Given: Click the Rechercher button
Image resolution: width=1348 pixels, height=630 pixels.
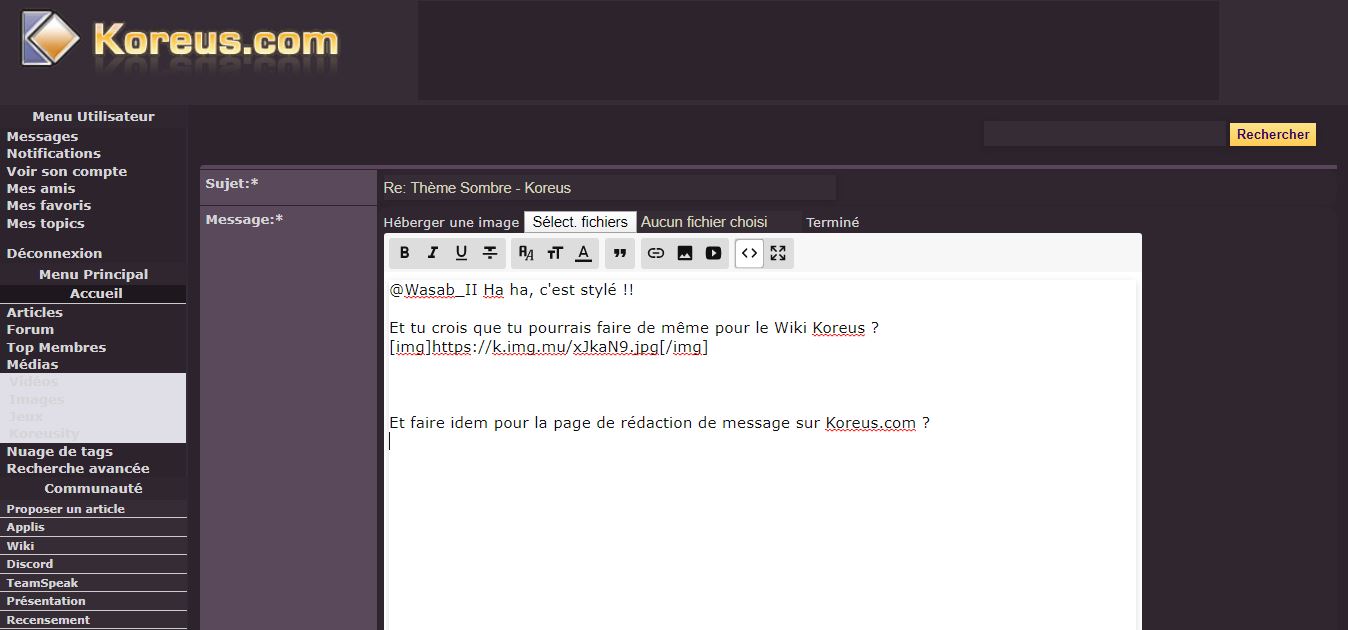Looking at the screenshot, I should click(1272, 134).
